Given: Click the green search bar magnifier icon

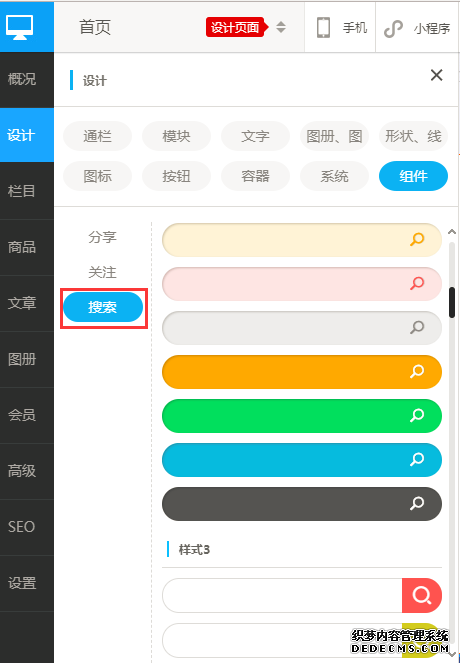Looking at the screenshot, I should [x=417, y=415].
